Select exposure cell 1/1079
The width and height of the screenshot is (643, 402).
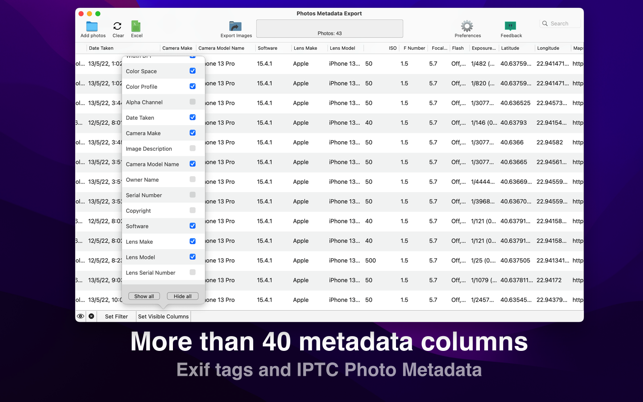pyautogui.click(x=483, y=280)
